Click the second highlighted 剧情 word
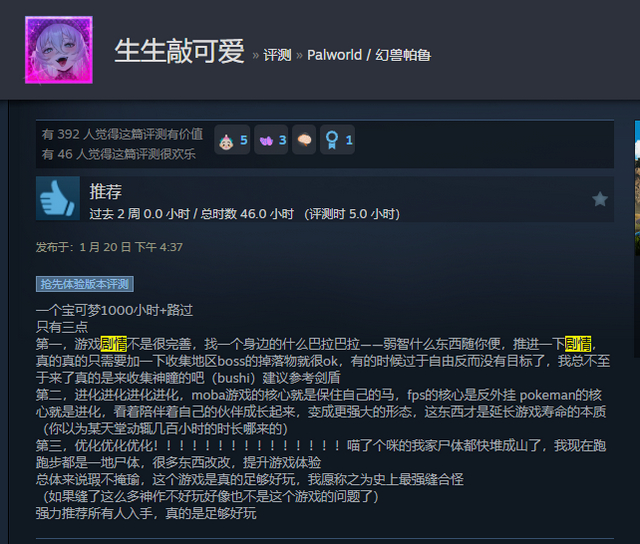The image size is (640, 544). [578, 344]
